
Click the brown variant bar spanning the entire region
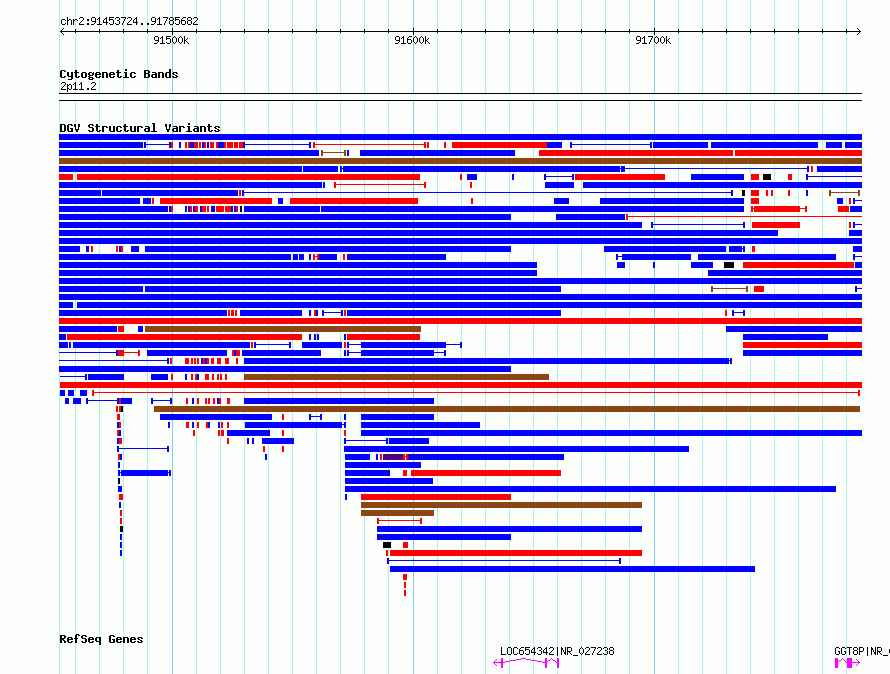(460, 161)
